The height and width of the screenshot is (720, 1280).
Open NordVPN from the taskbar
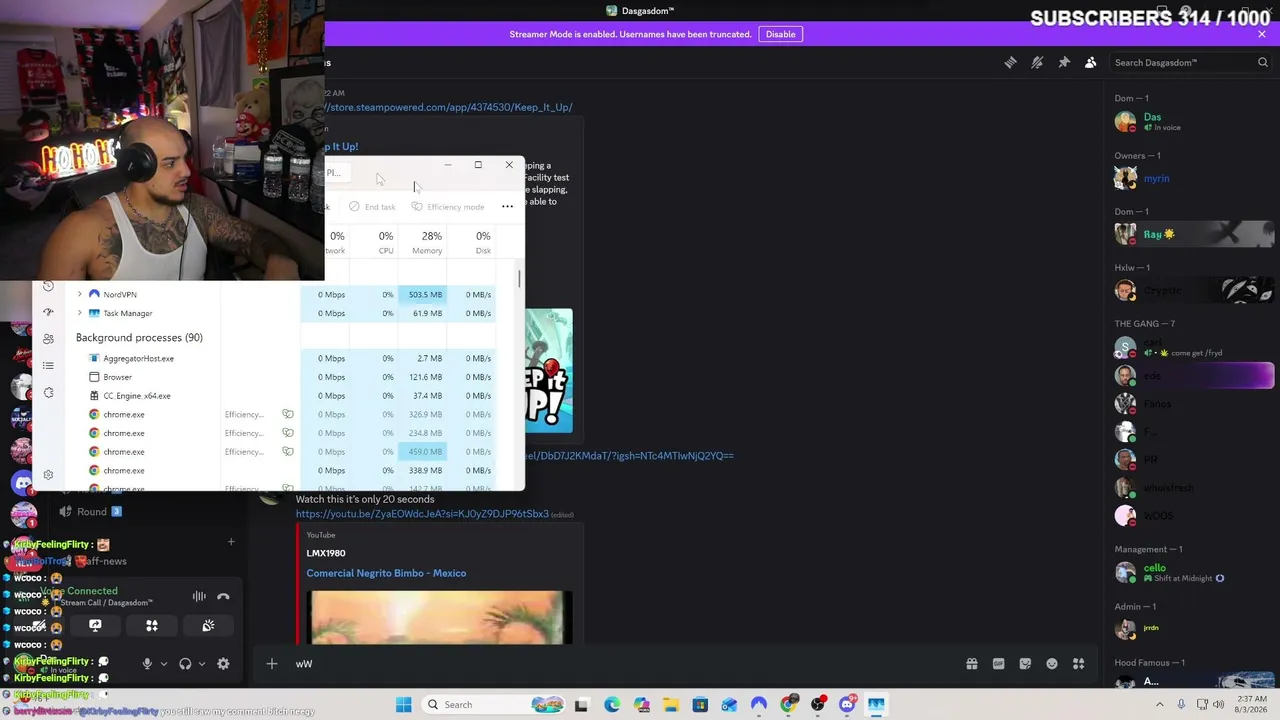coord(759,705)
